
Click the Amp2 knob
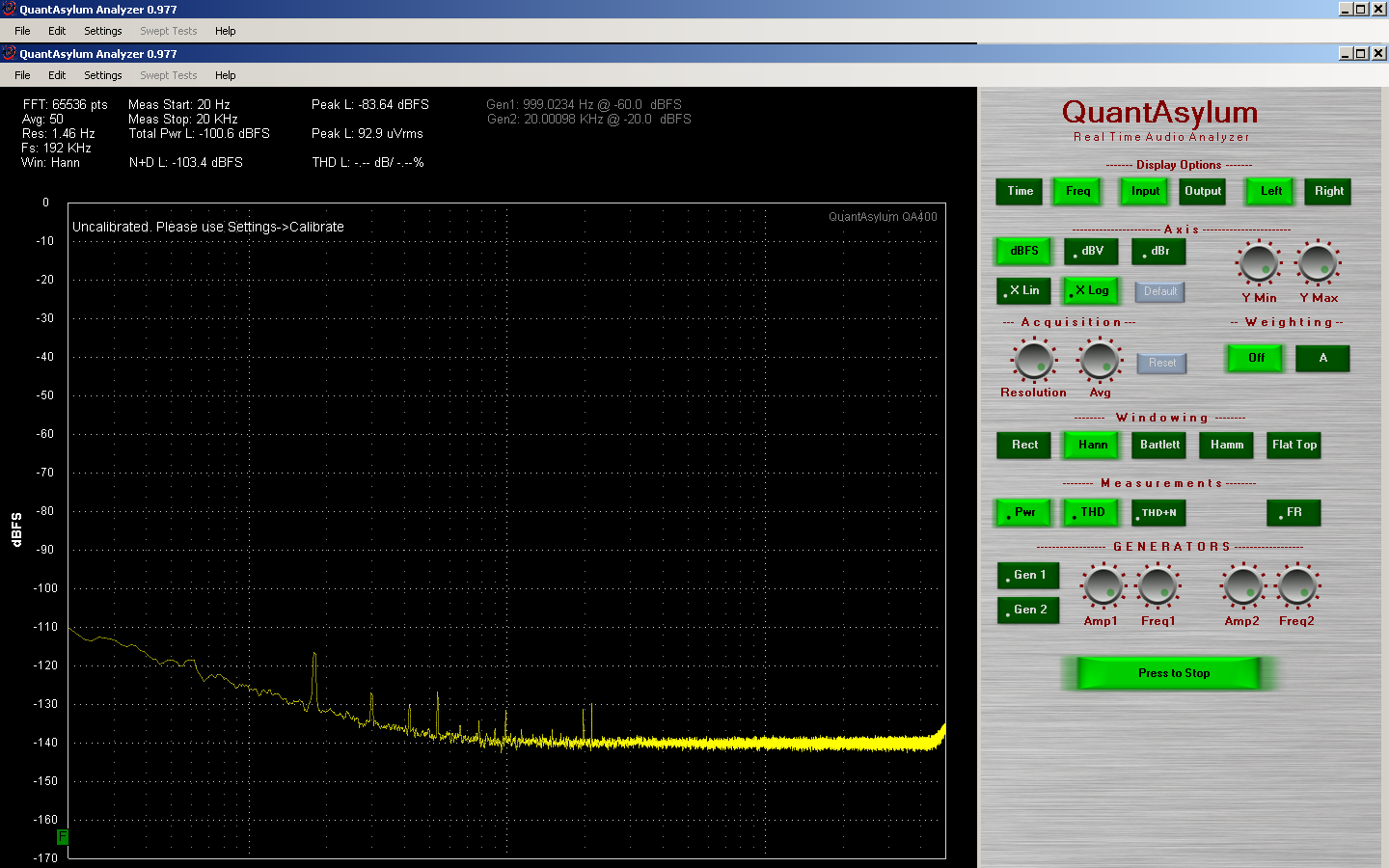pyautogui.click(x=1242, y=586)
